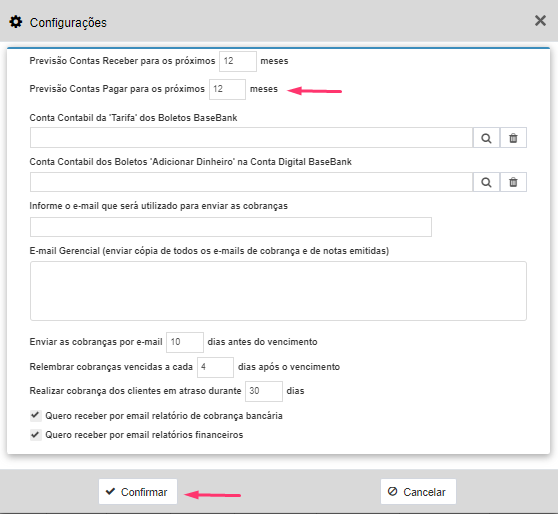This screenshot has height=514, width=558.
Task: Click label 'Conta Contabil da 'Tarifa' dos Boletos BaseBank'
Action: click(133, 118)
